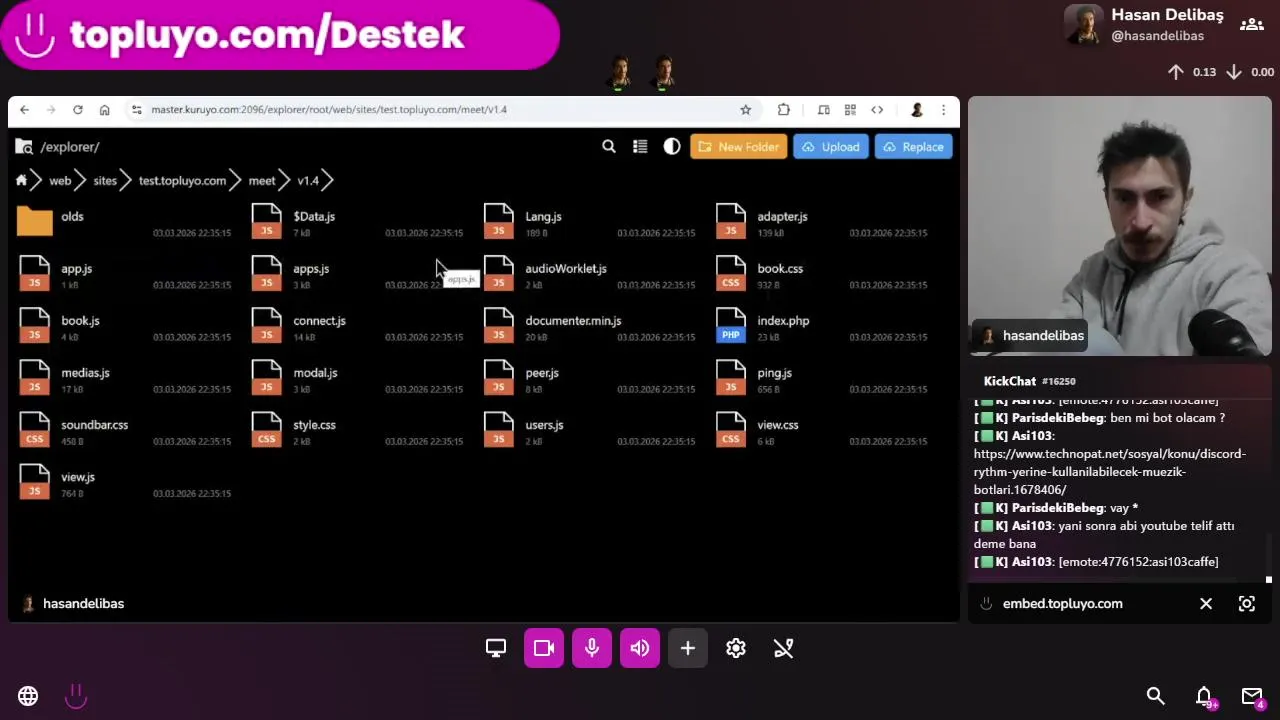Open the test.topluyo.com breadcrumb

(182, 181)
